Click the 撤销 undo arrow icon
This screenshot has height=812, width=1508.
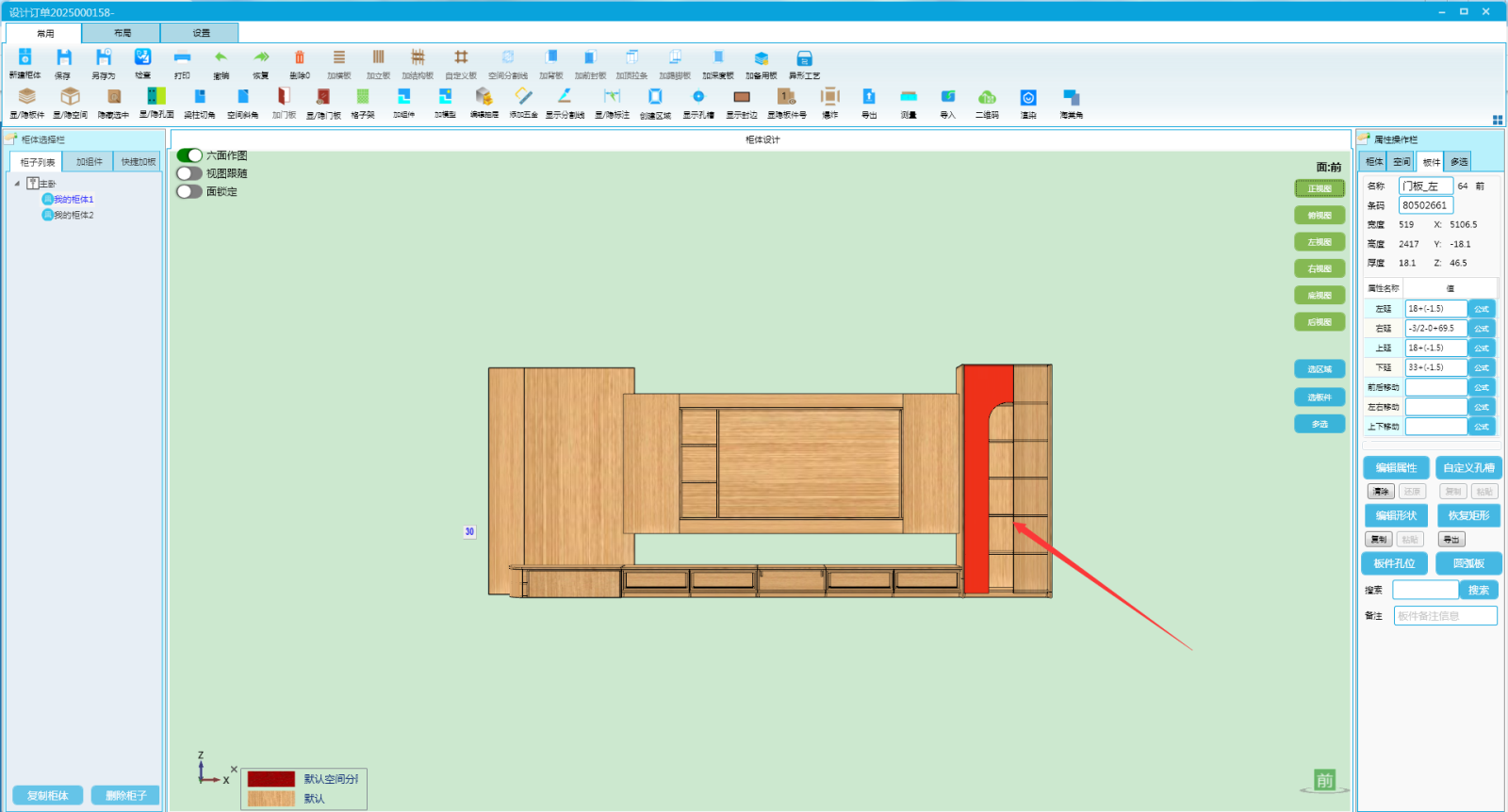pos(221,57)
